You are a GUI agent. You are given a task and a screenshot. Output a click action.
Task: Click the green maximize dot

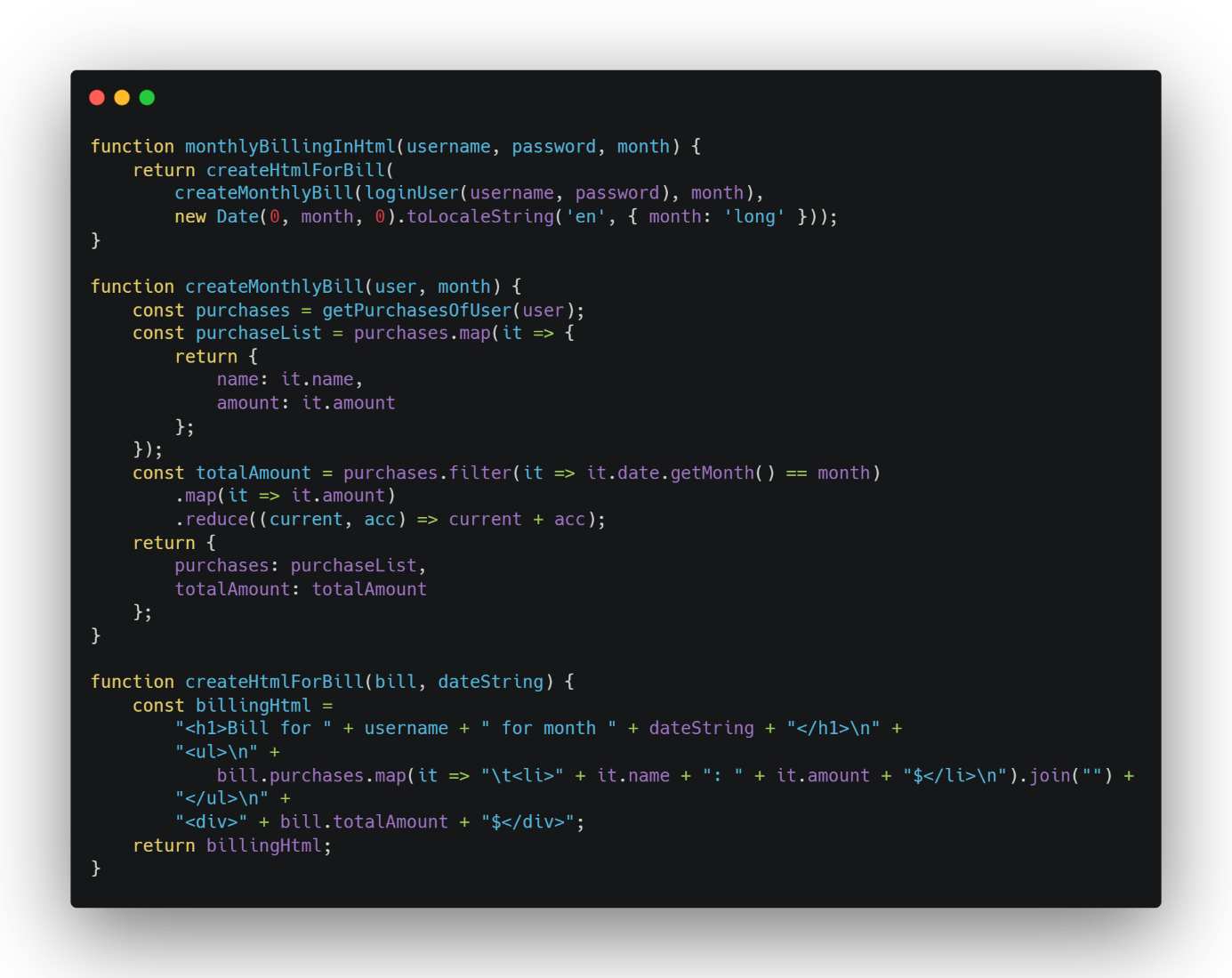[147, 98]
